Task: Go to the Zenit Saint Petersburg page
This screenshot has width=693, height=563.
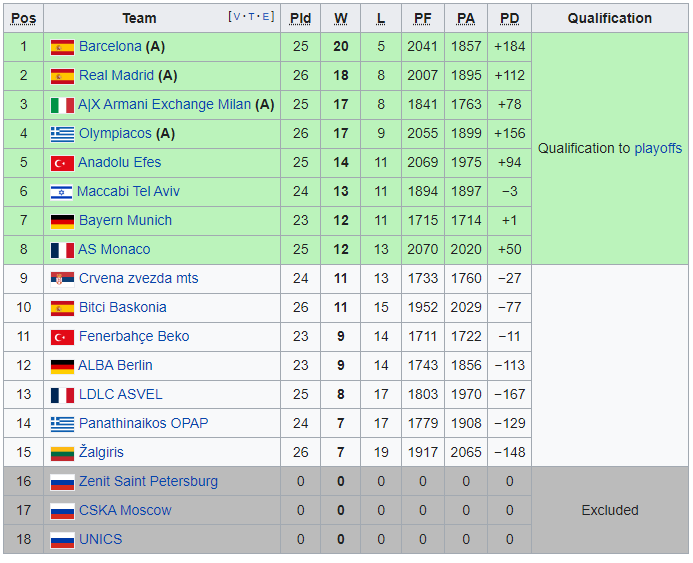Action: tap(148, 482)
